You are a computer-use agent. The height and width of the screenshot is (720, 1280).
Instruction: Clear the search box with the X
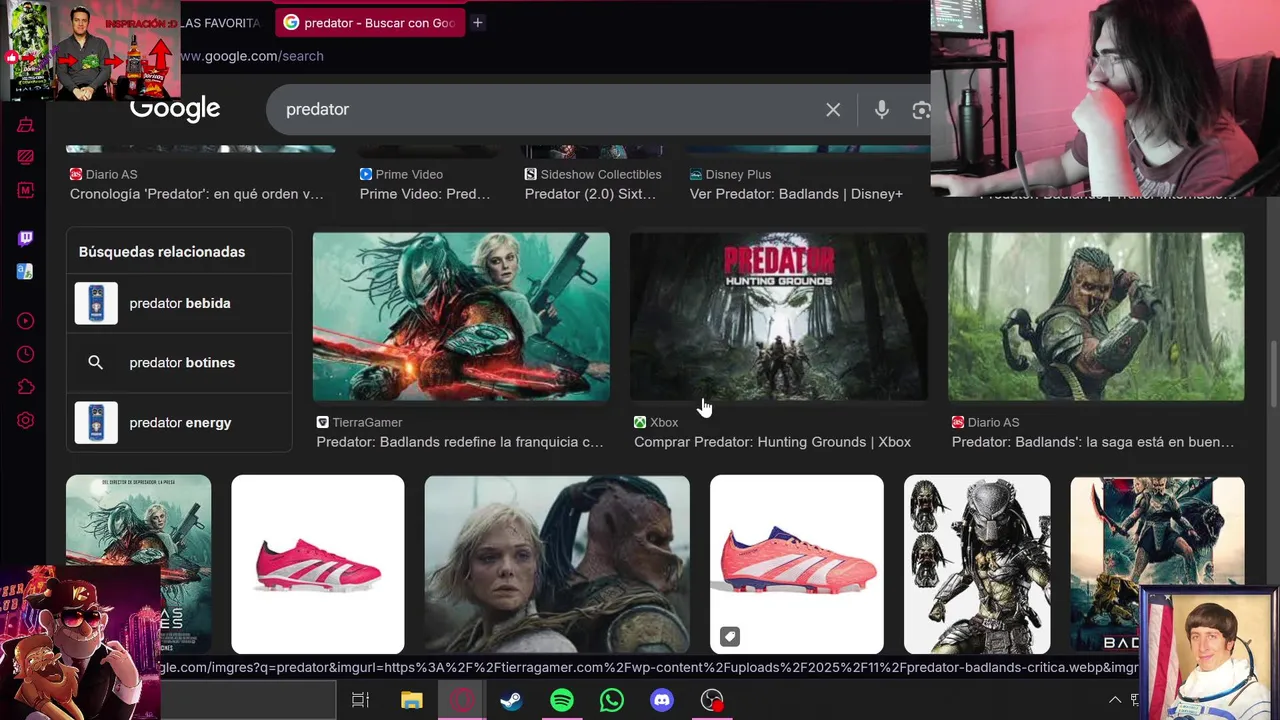[833, 110]
